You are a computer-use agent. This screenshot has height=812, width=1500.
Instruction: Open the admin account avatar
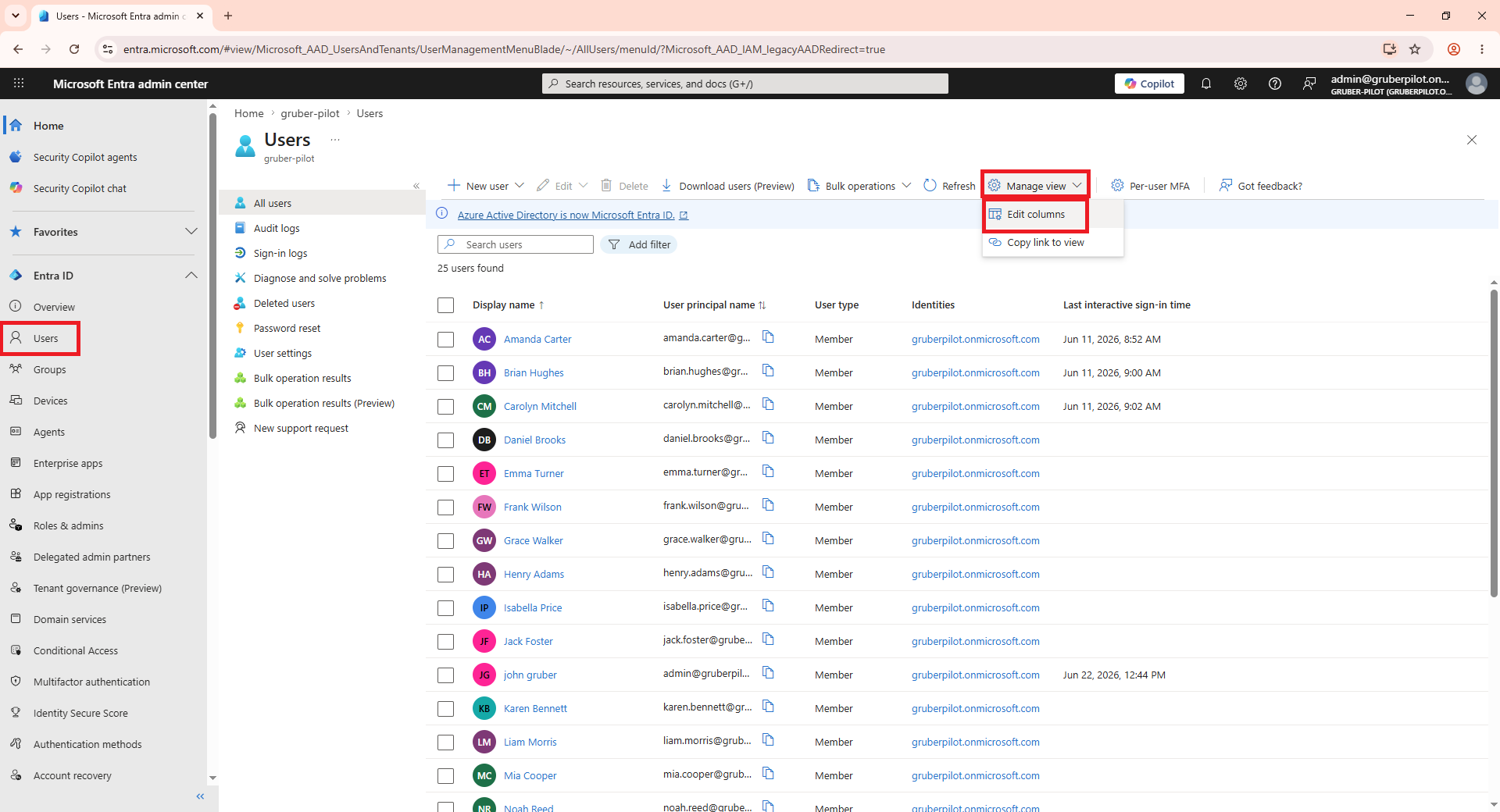[1477, 84]
